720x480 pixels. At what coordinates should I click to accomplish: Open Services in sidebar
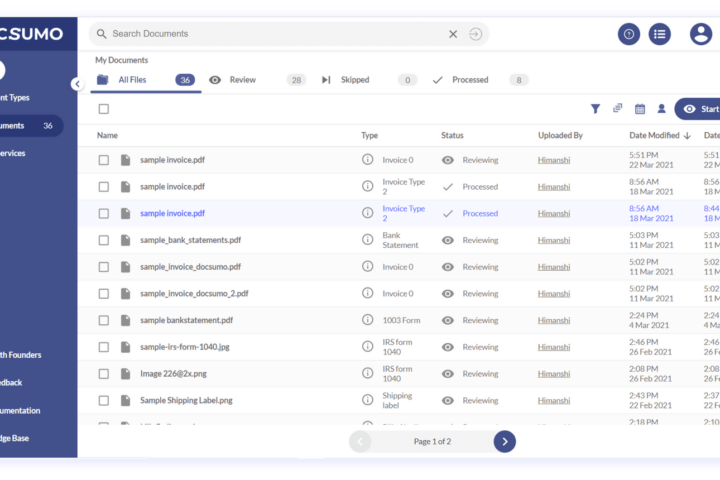tap(13, 153)
